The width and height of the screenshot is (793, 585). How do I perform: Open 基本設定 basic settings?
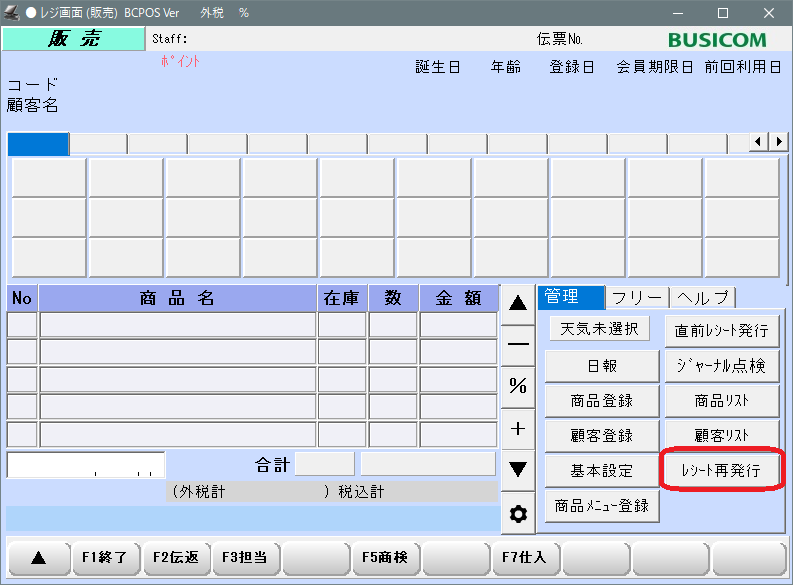(601, 470)
